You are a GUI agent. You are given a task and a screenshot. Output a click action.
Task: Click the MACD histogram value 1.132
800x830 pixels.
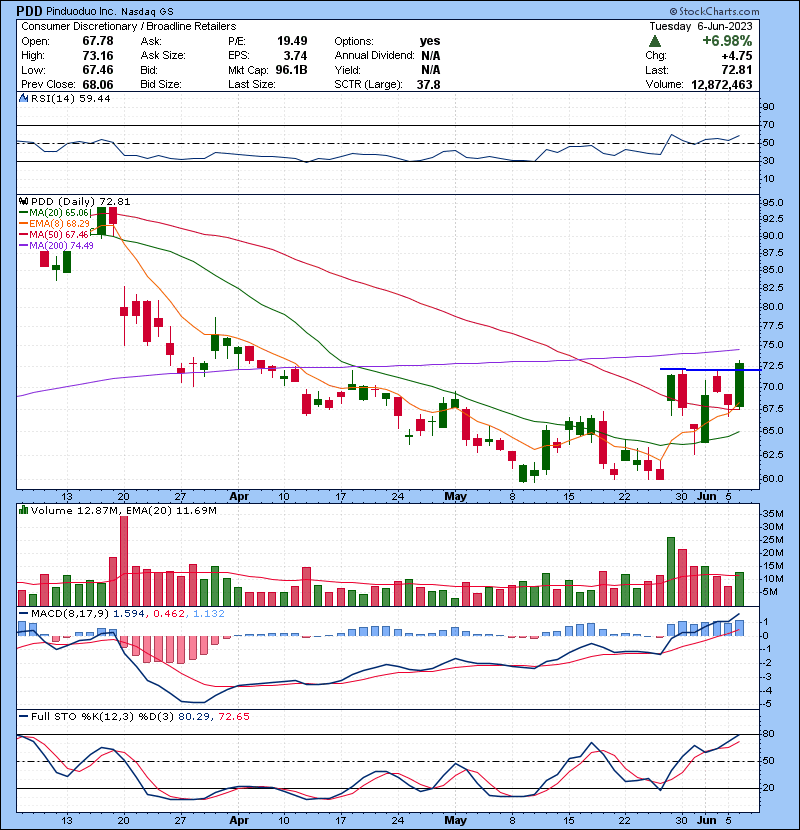[209, 614]
